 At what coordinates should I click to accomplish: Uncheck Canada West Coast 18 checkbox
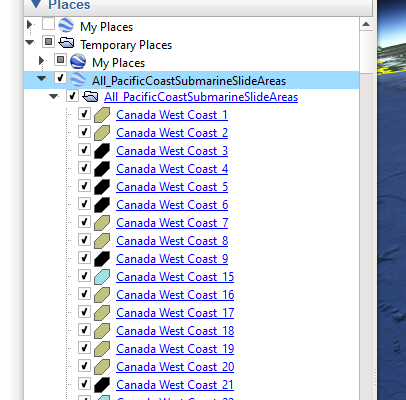(84, 330)
